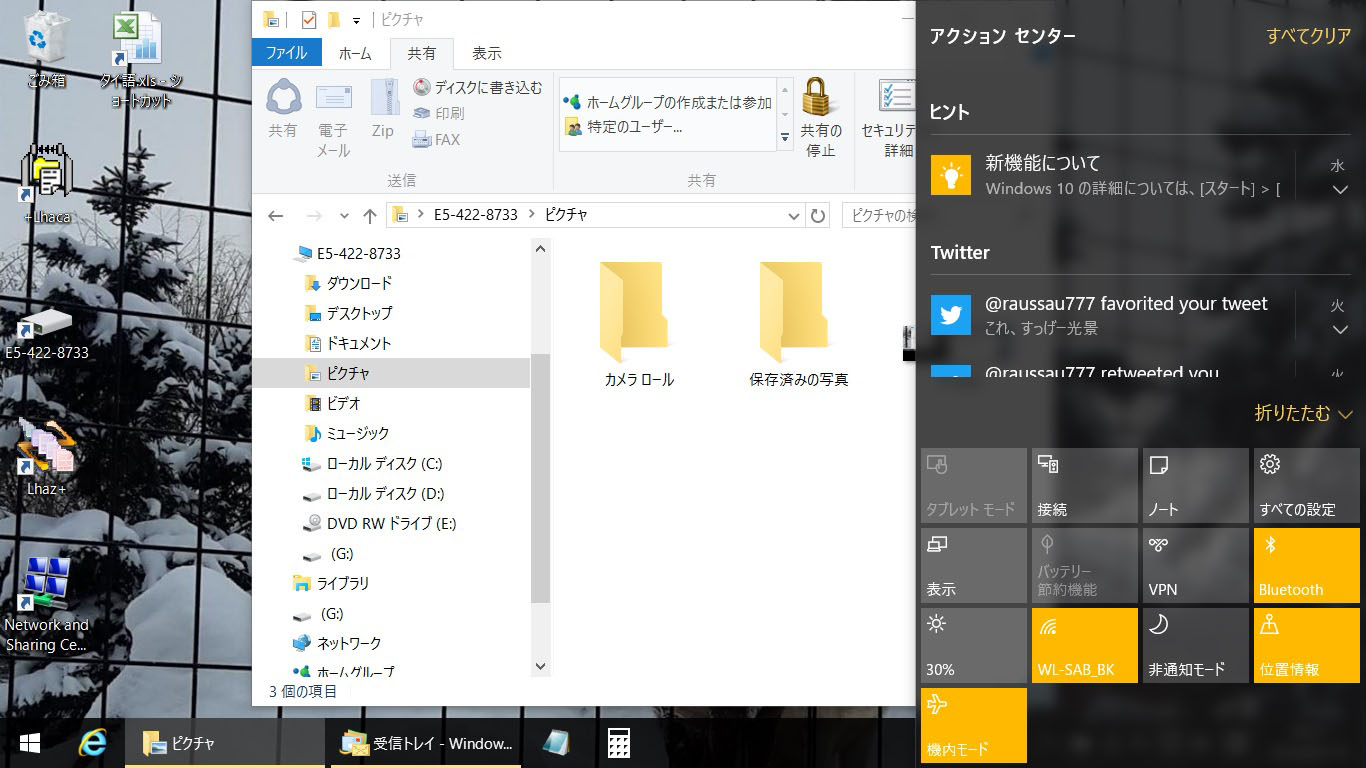Click the 表示 project quick action

point(974,565)
